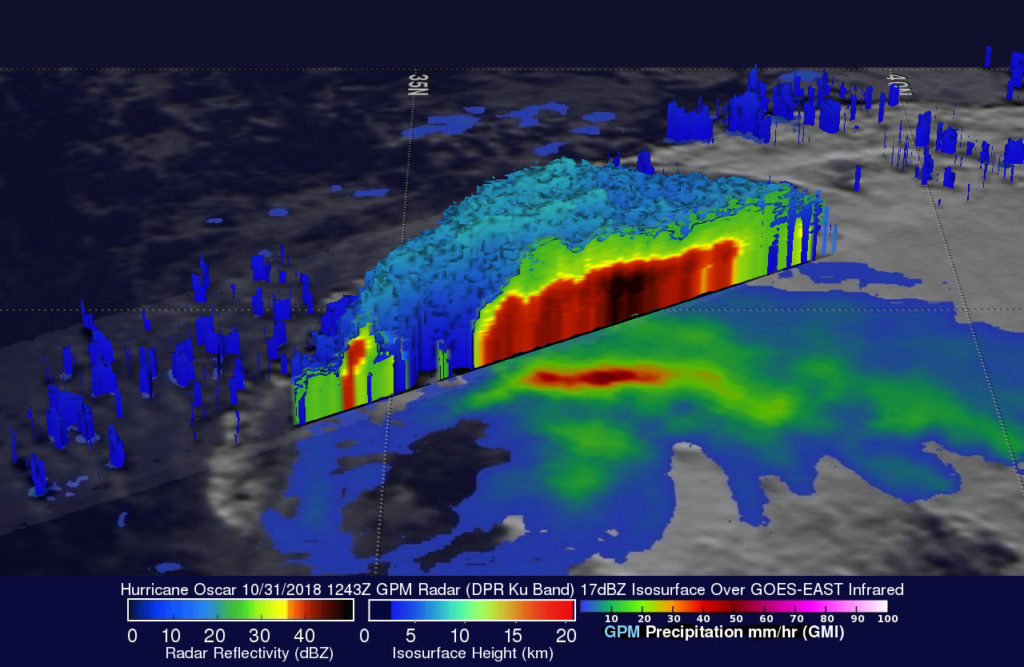The height and width of the screenshot is (667, 1024).
Task: Click the 'Radar Reflectivity (dBZ)' label
Action: pyautogui.click(x=249, y=653)
